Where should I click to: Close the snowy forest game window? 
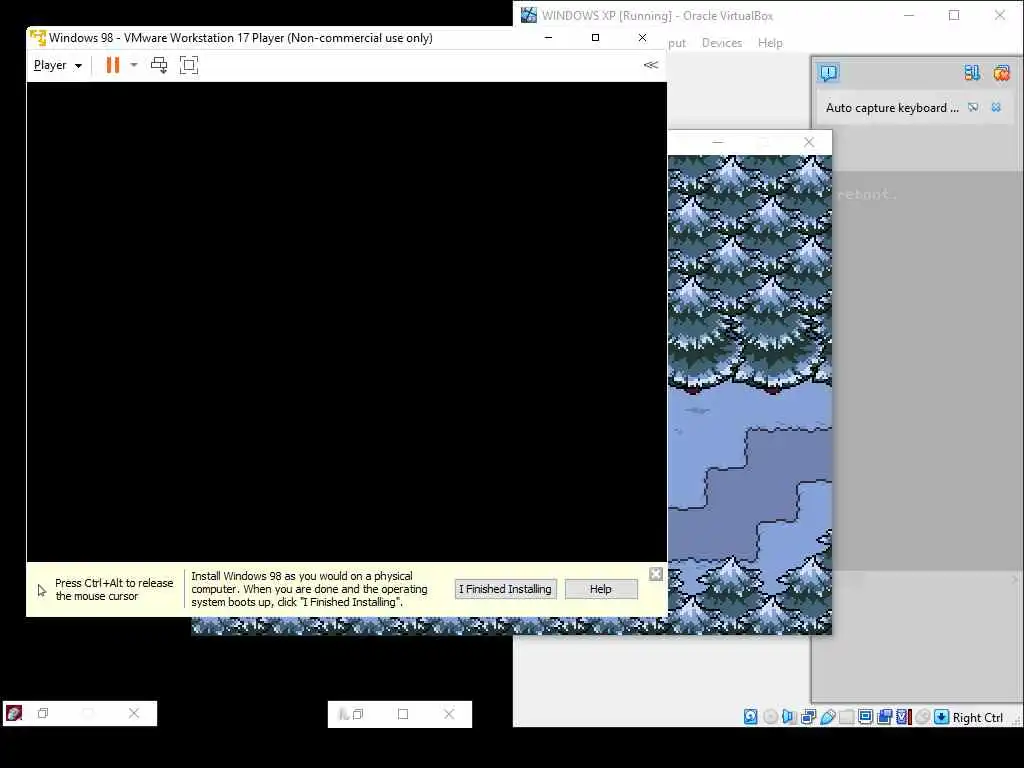809,142
